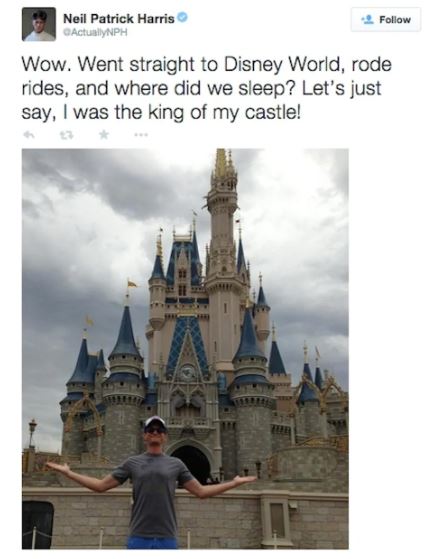Favorite the tweet with the star icon
Viewport: 428px width, 559px height.
[104, 134]
